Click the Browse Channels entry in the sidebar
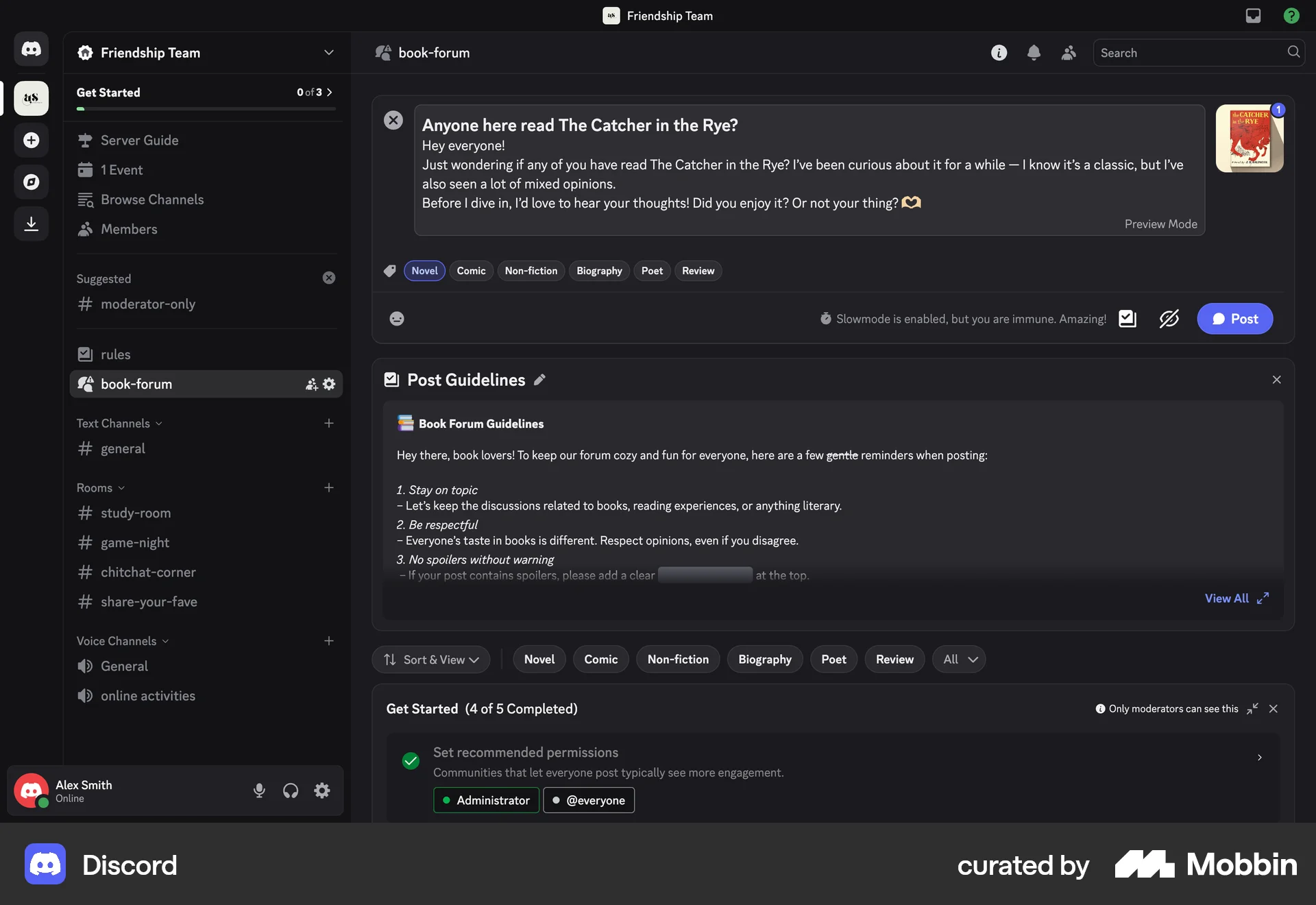 (151, 199)
